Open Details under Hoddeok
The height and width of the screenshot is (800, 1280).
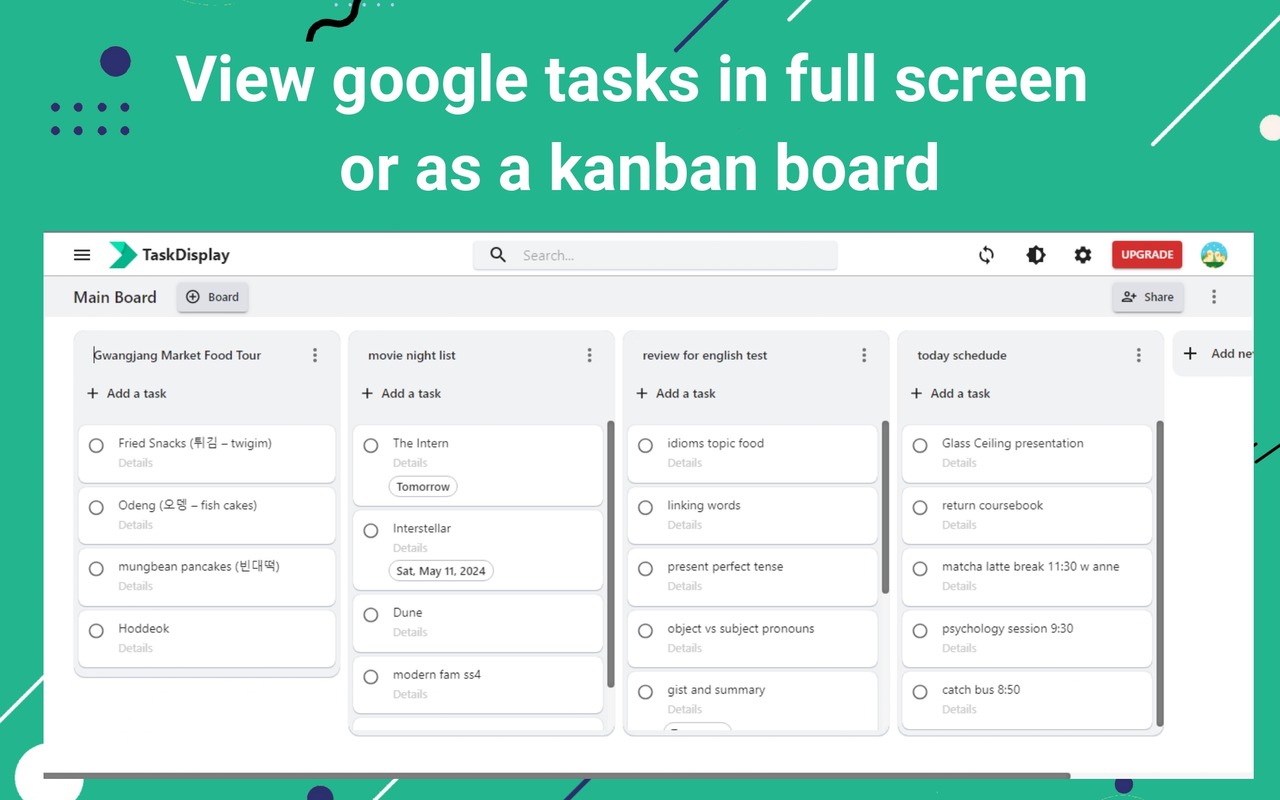click(x=136, y=648)
